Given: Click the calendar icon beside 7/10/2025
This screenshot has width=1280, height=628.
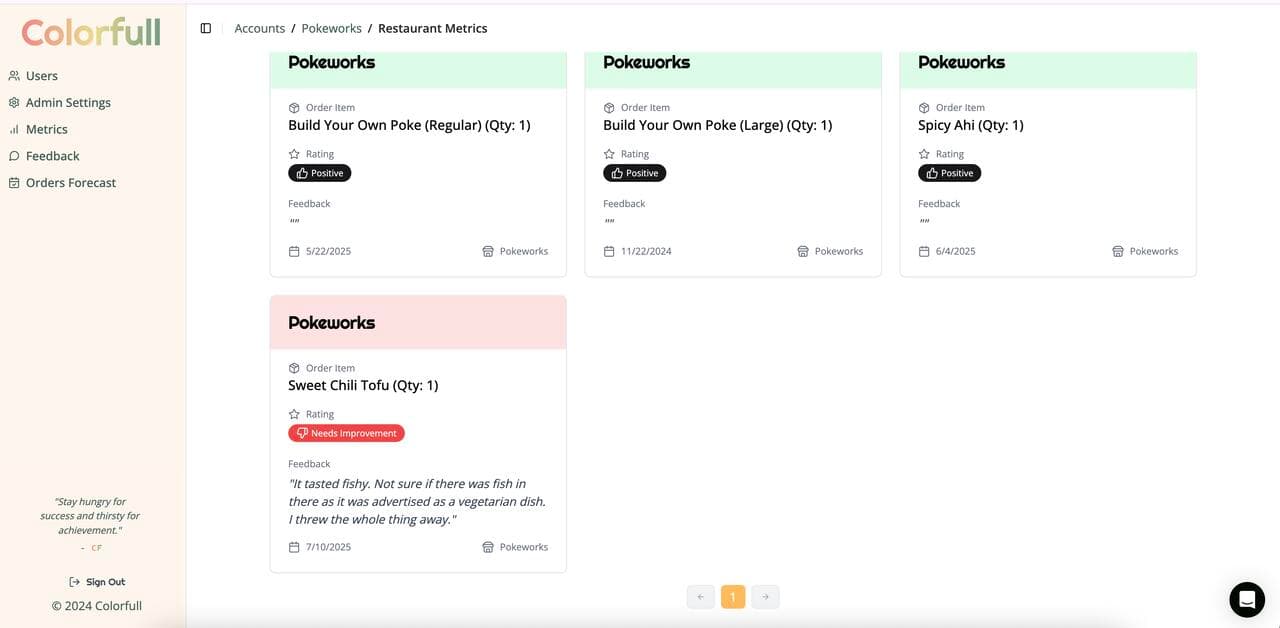Looking at the screenshot, I should pyautogui.click(x=292, y=547).
